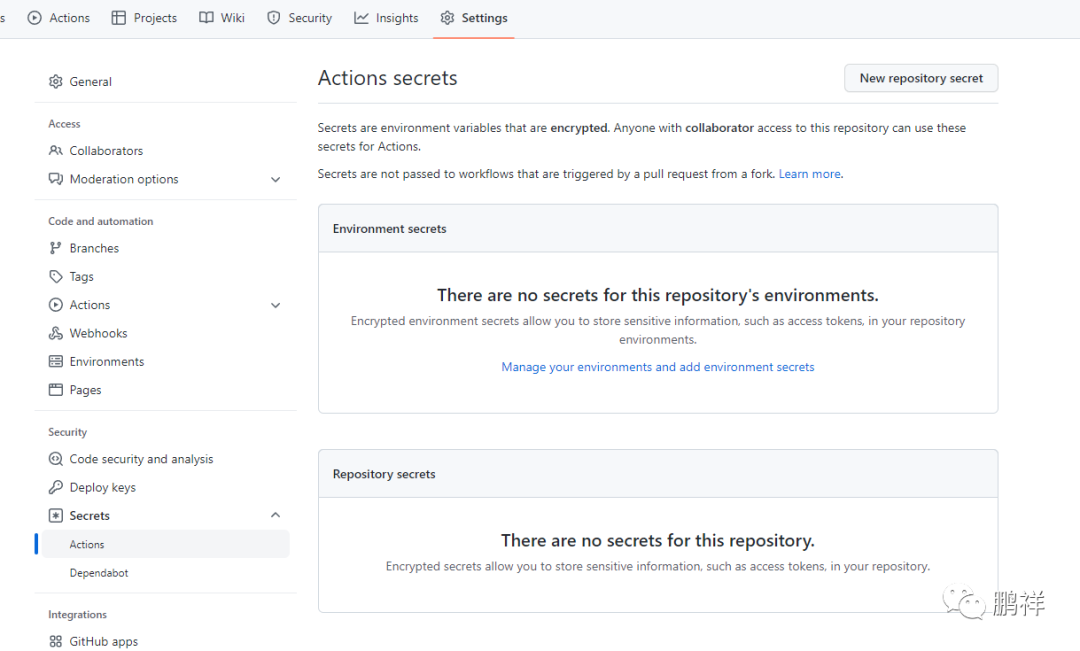The image size is (1080, 651).
Task: Click the Webhooks icon
Action: pos(56,333)
